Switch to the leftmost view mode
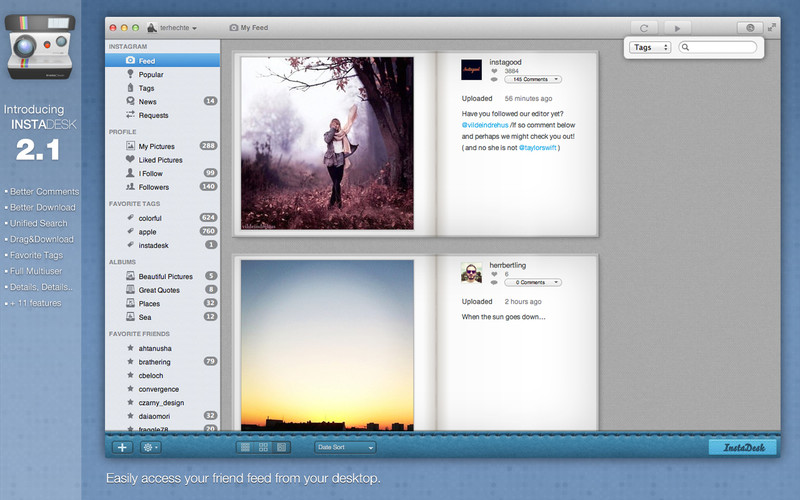Viewport: 800px width, 500px height. point(245,448)
